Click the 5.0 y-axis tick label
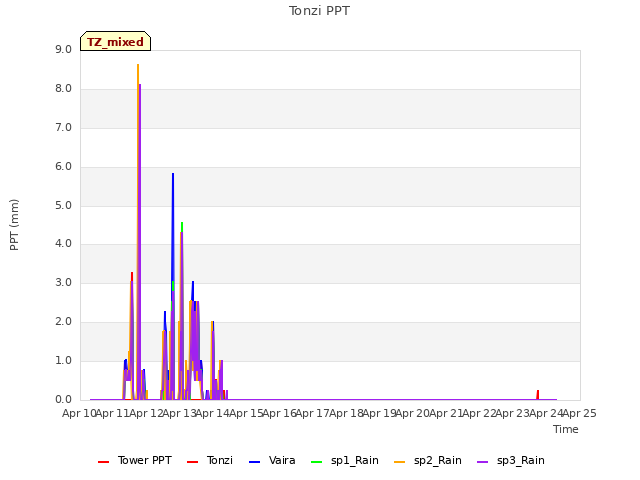This screenshot has height=480, width=640. (63, 205)
